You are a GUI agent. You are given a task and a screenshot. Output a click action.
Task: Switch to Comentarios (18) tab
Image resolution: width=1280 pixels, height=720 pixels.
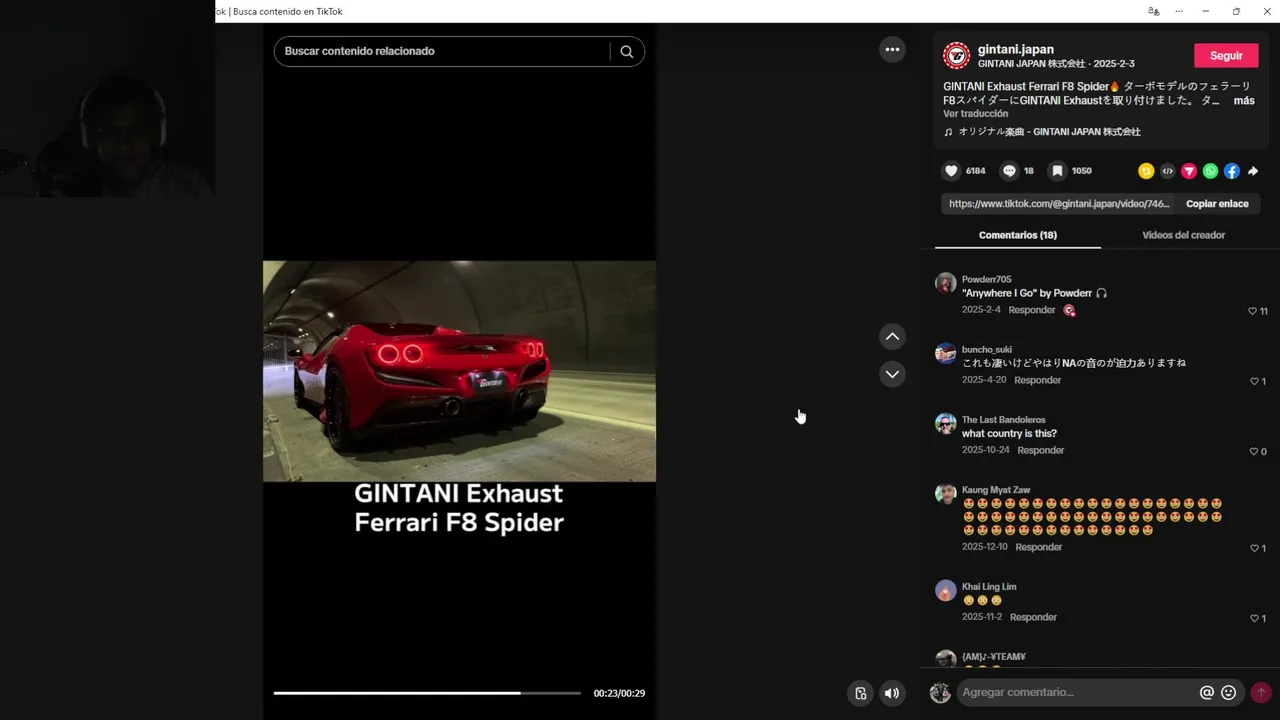click(x=1017, y=235)
